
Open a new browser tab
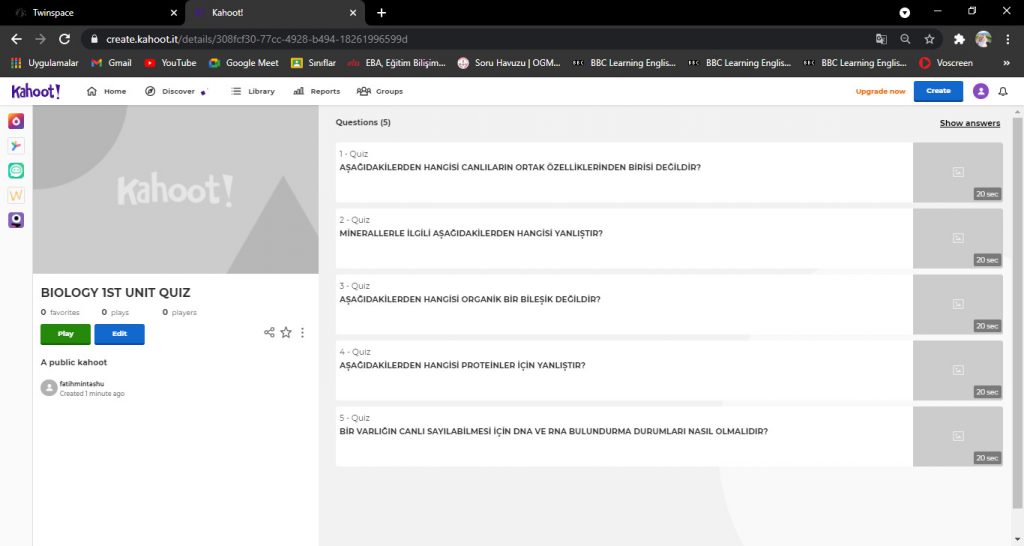pyautogui.click(x=381, y=12)
